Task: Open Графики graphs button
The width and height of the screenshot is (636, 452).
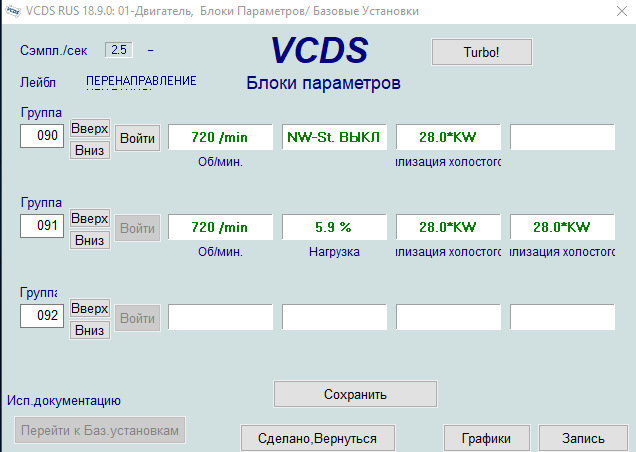Action: 486,438
